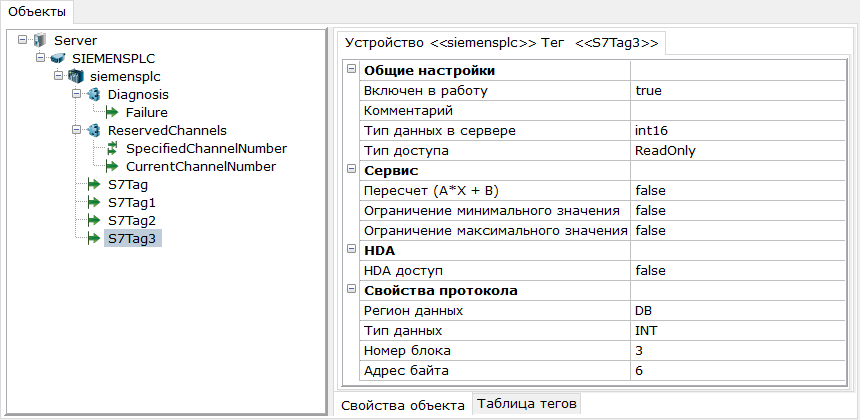The image size is (860, 420).
Task: Click the empty Комментарий value field
Action: coord(737,111)
